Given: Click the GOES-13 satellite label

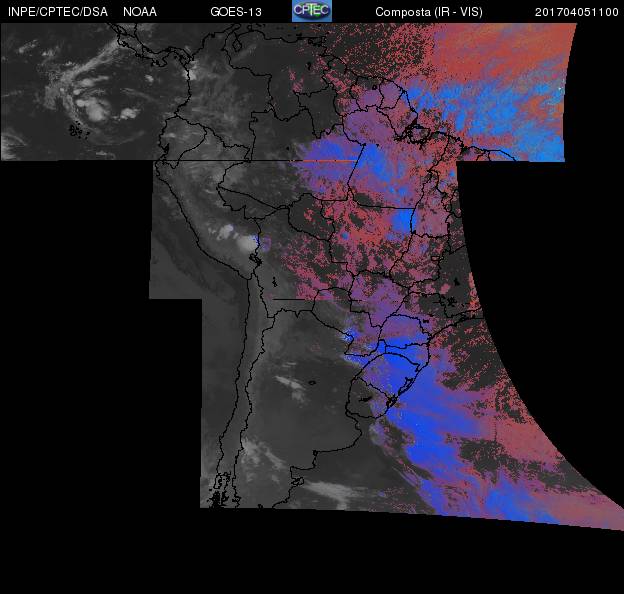Looking at the screenshot, I should click(x=236, y=12).
